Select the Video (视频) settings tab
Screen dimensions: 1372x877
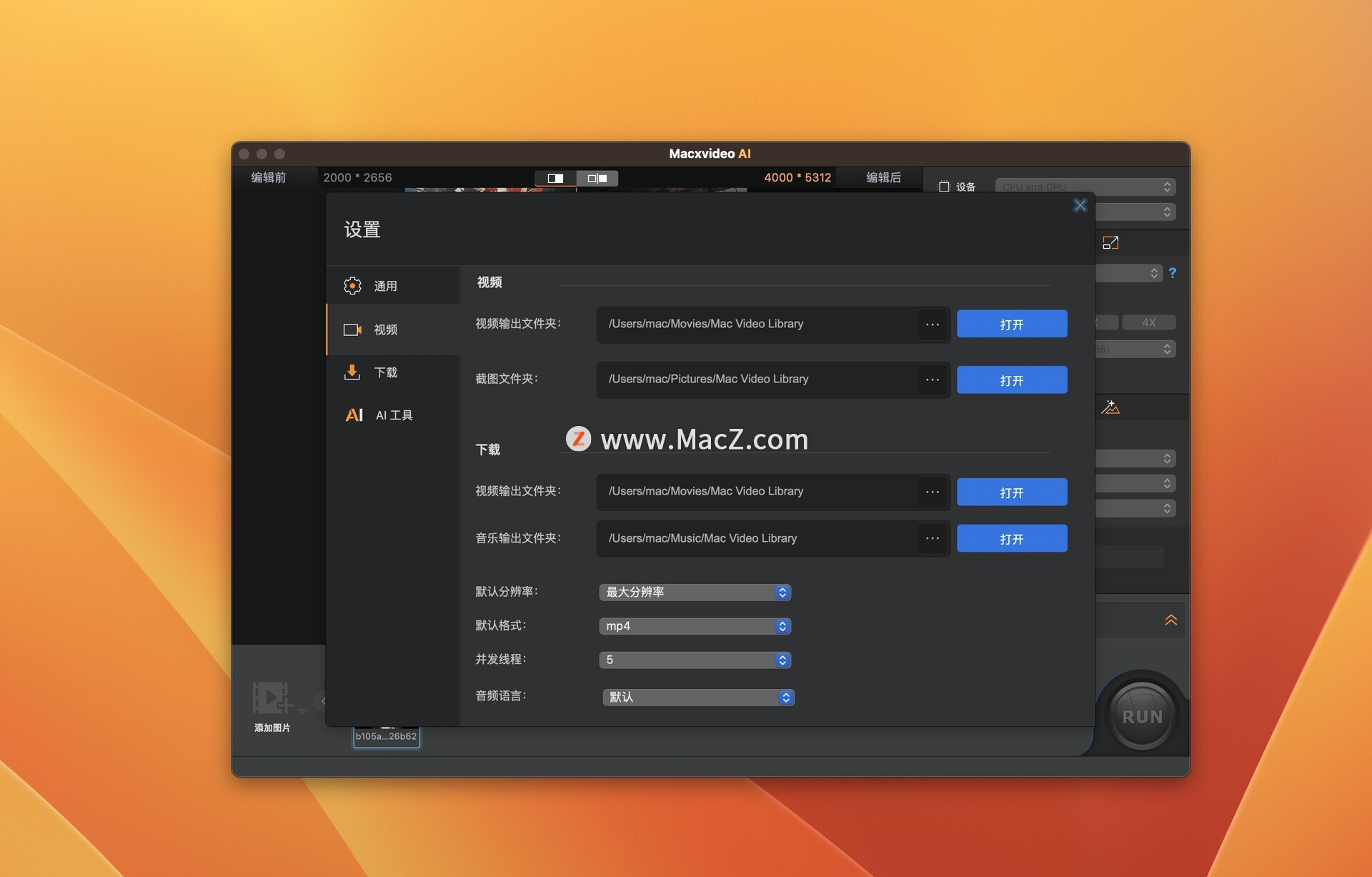coord(393,330)
